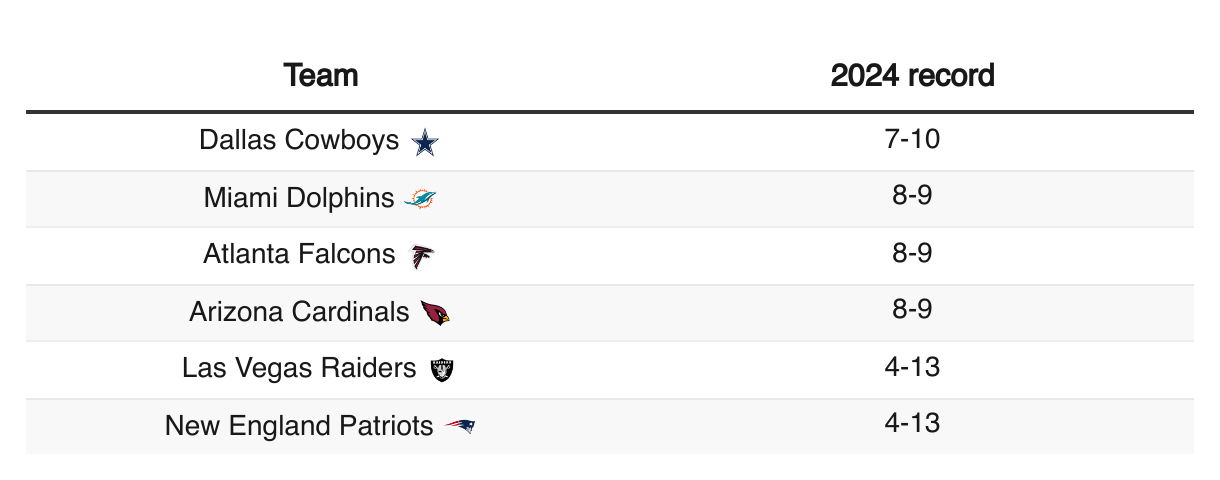Click the Raiders 4-13 record cell
1220x480 pixels.
tap(912, 369)
